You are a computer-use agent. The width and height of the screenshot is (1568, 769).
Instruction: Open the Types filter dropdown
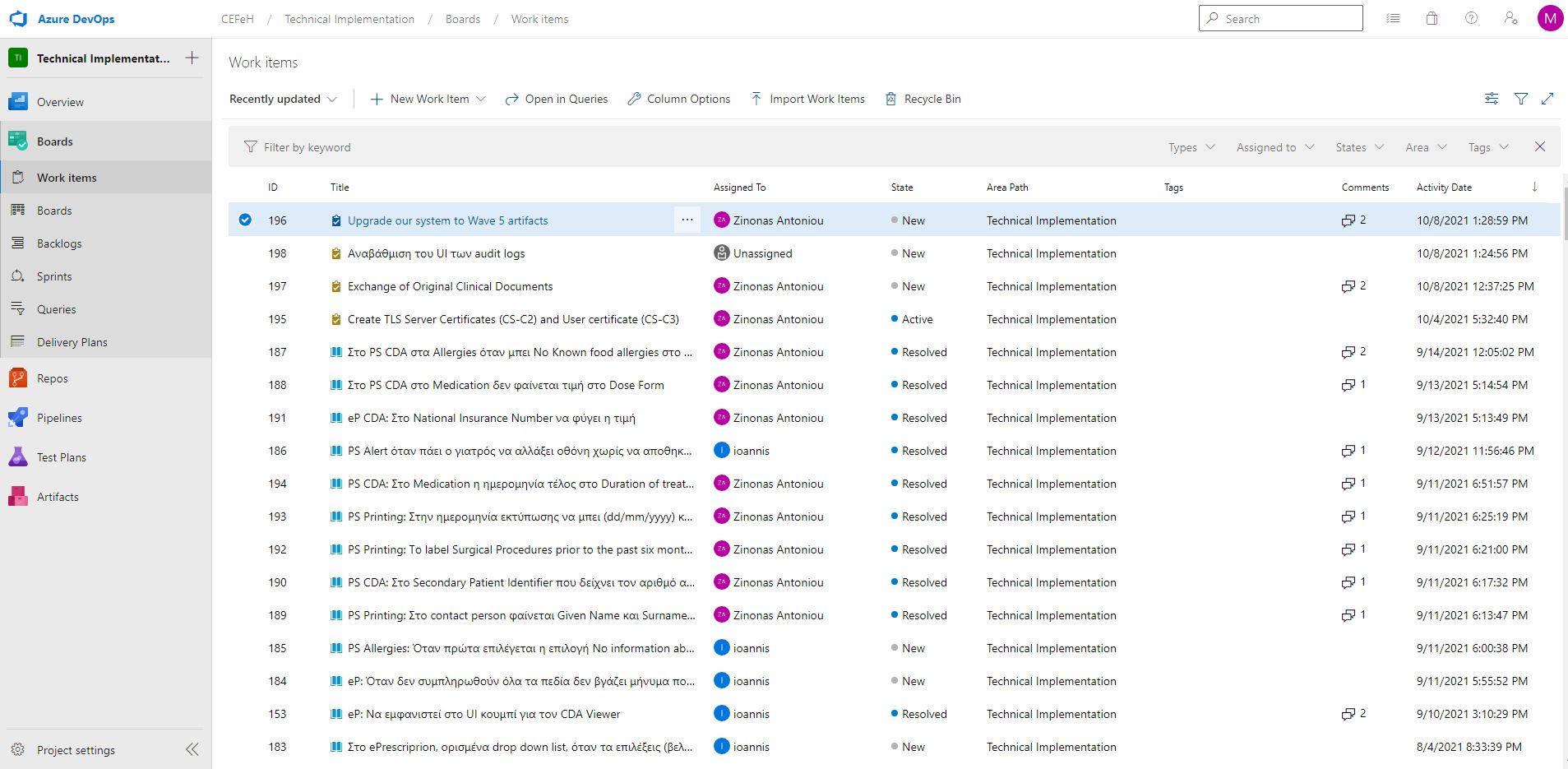(1191, 147)
